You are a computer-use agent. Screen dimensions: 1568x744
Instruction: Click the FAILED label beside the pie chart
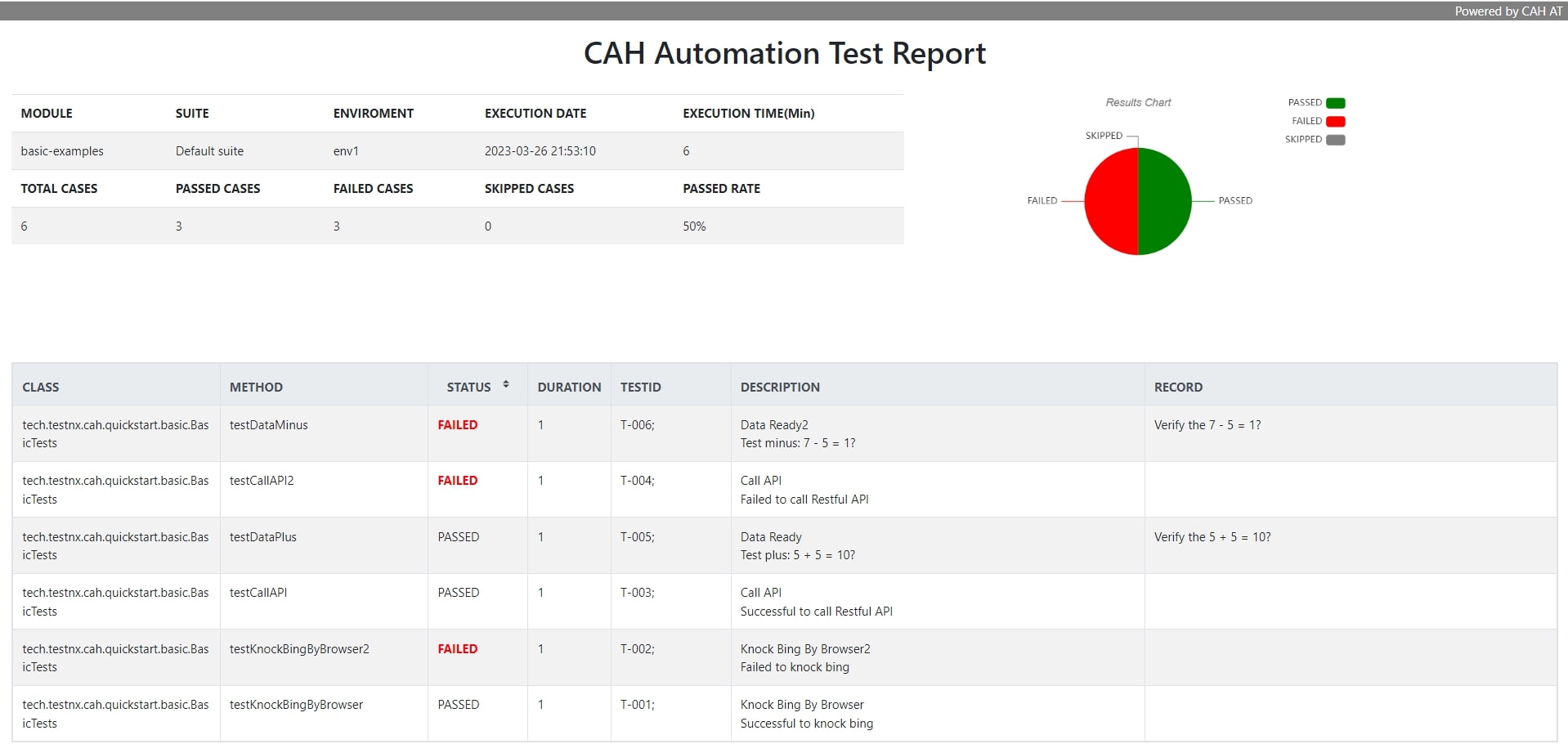(x=1043, y=199)
